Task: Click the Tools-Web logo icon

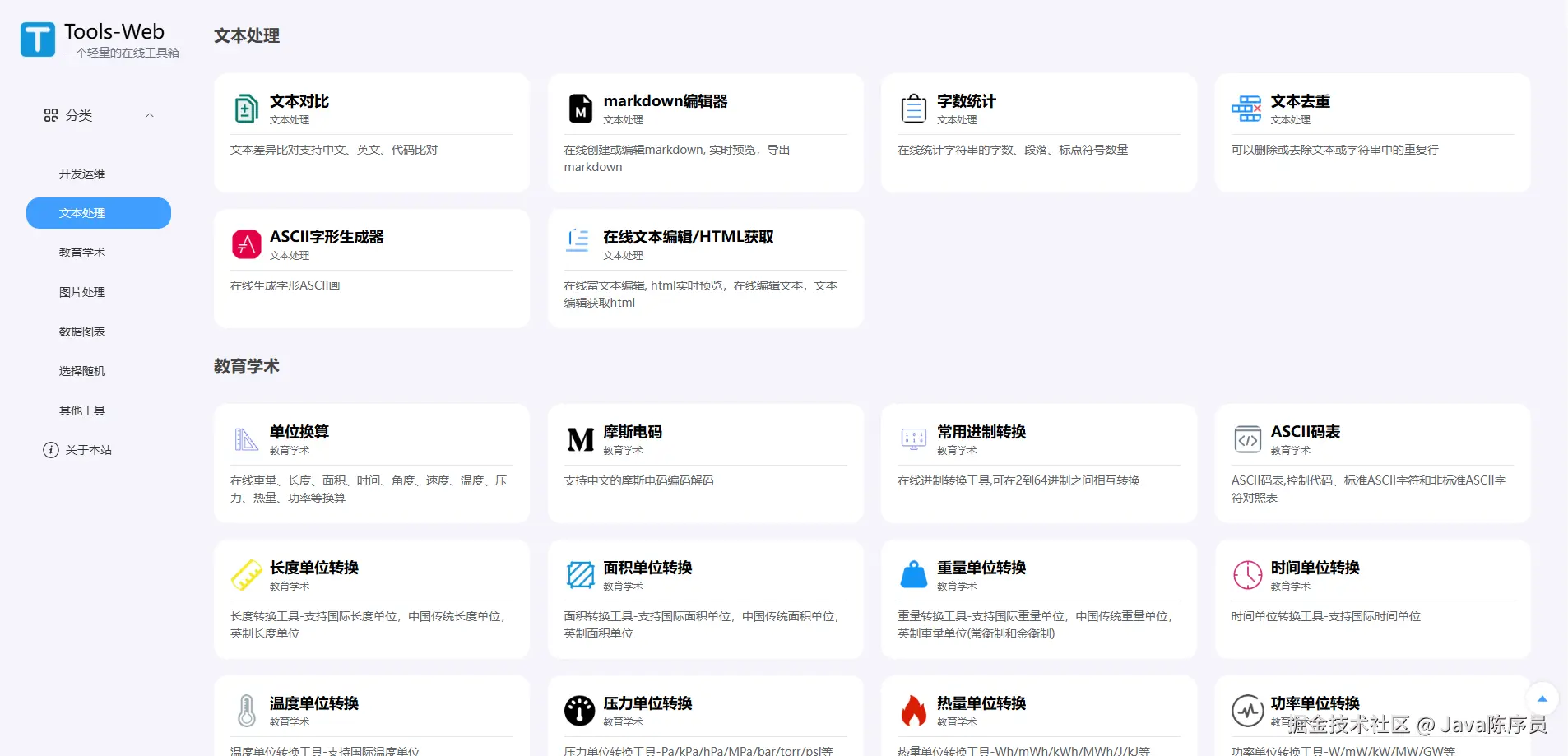Action: pos(38,39)
